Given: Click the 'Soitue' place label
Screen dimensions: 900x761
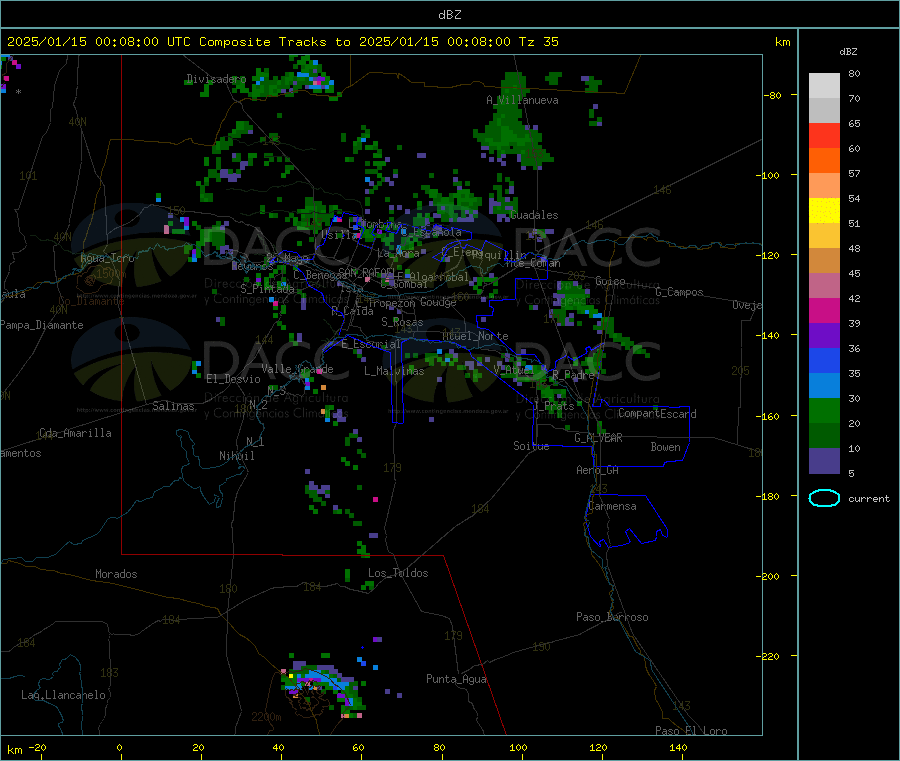Looking at the screenshot, I should [531, 446].
